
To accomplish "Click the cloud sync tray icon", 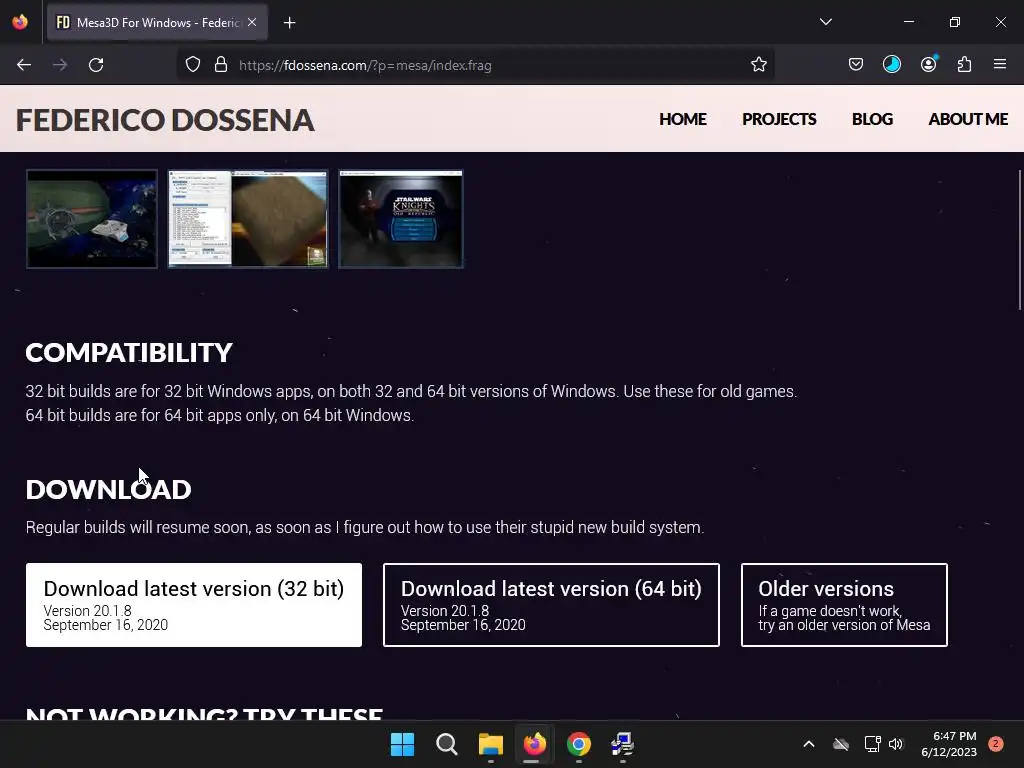I will coord(840,744).
